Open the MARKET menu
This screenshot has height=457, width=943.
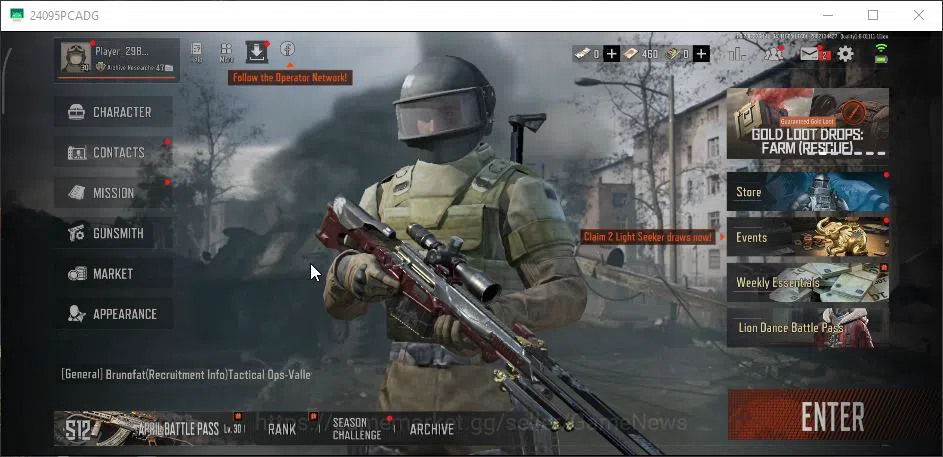114,273
